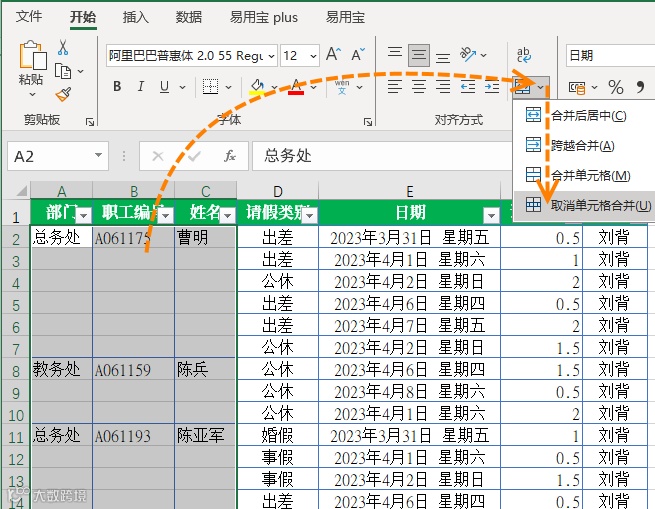Screen dimensions: 655x509
Task: Align text left
Action: point(395,87)
